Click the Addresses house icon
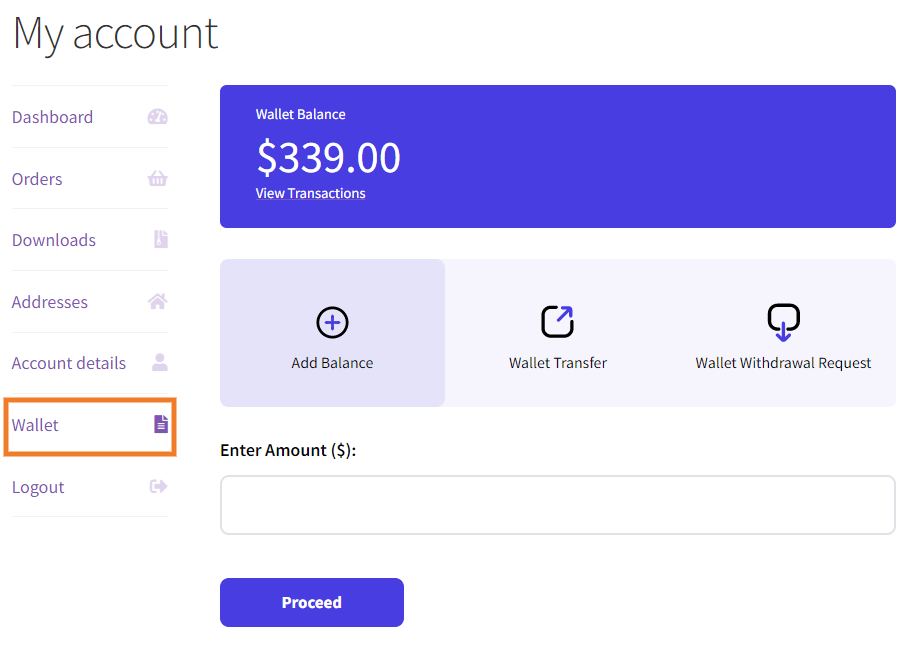This screenshot has height=648, width=924. [x=158, y=301]
